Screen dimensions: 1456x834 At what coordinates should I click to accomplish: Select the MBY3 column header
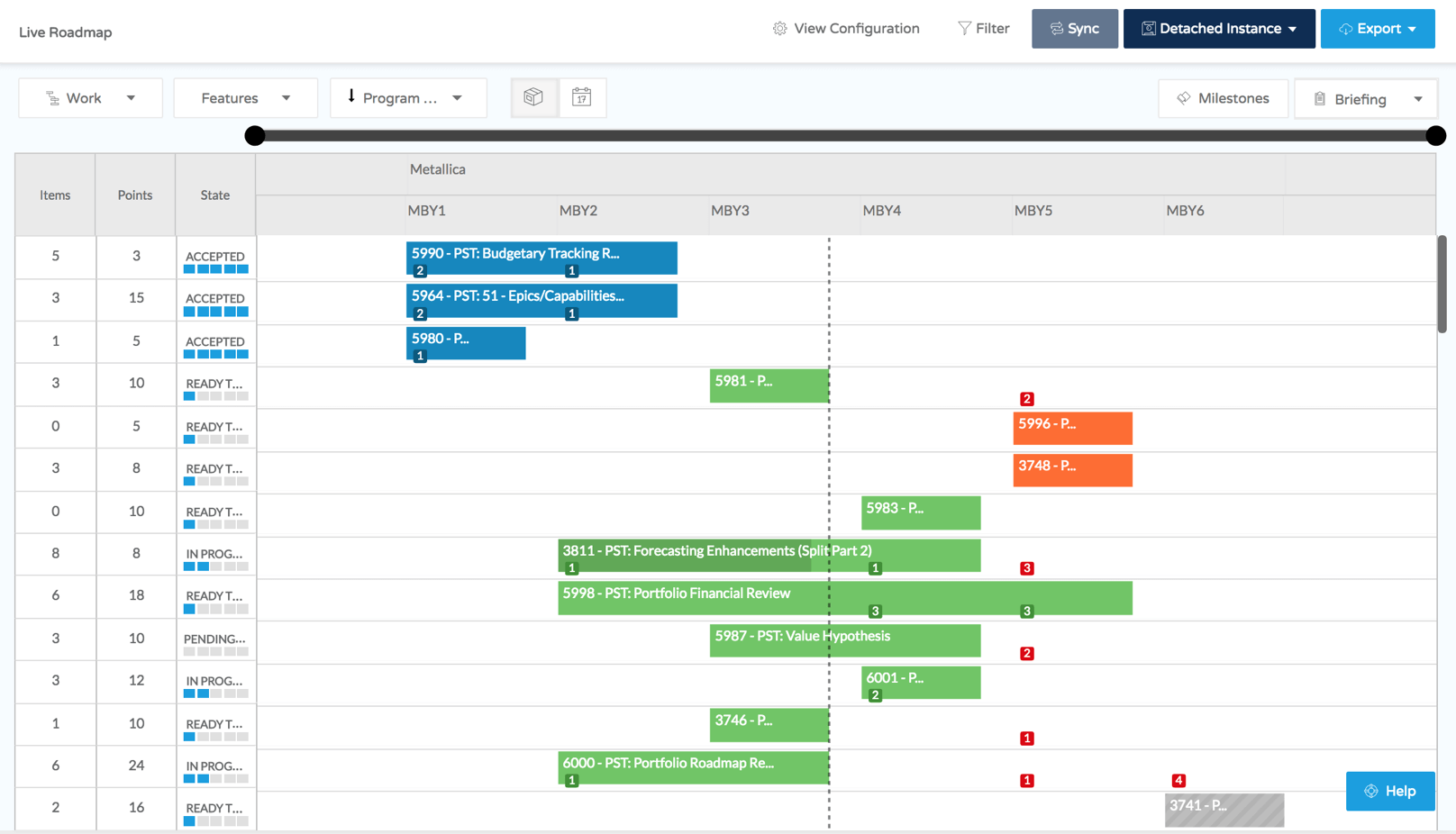pyautogui.click(x=732, y=211)
